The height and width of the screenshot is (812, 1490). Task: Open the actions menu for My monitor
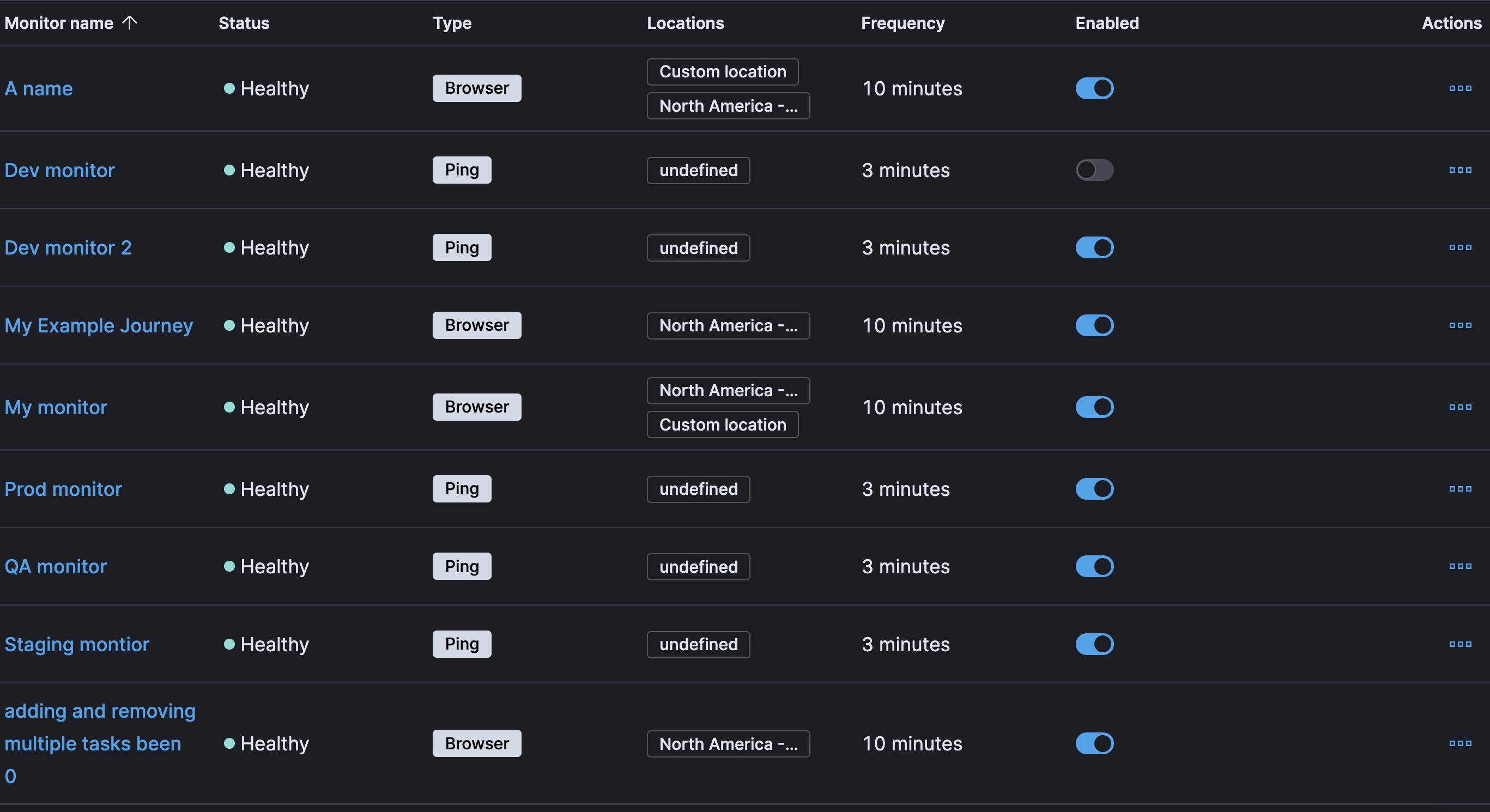1460,407
